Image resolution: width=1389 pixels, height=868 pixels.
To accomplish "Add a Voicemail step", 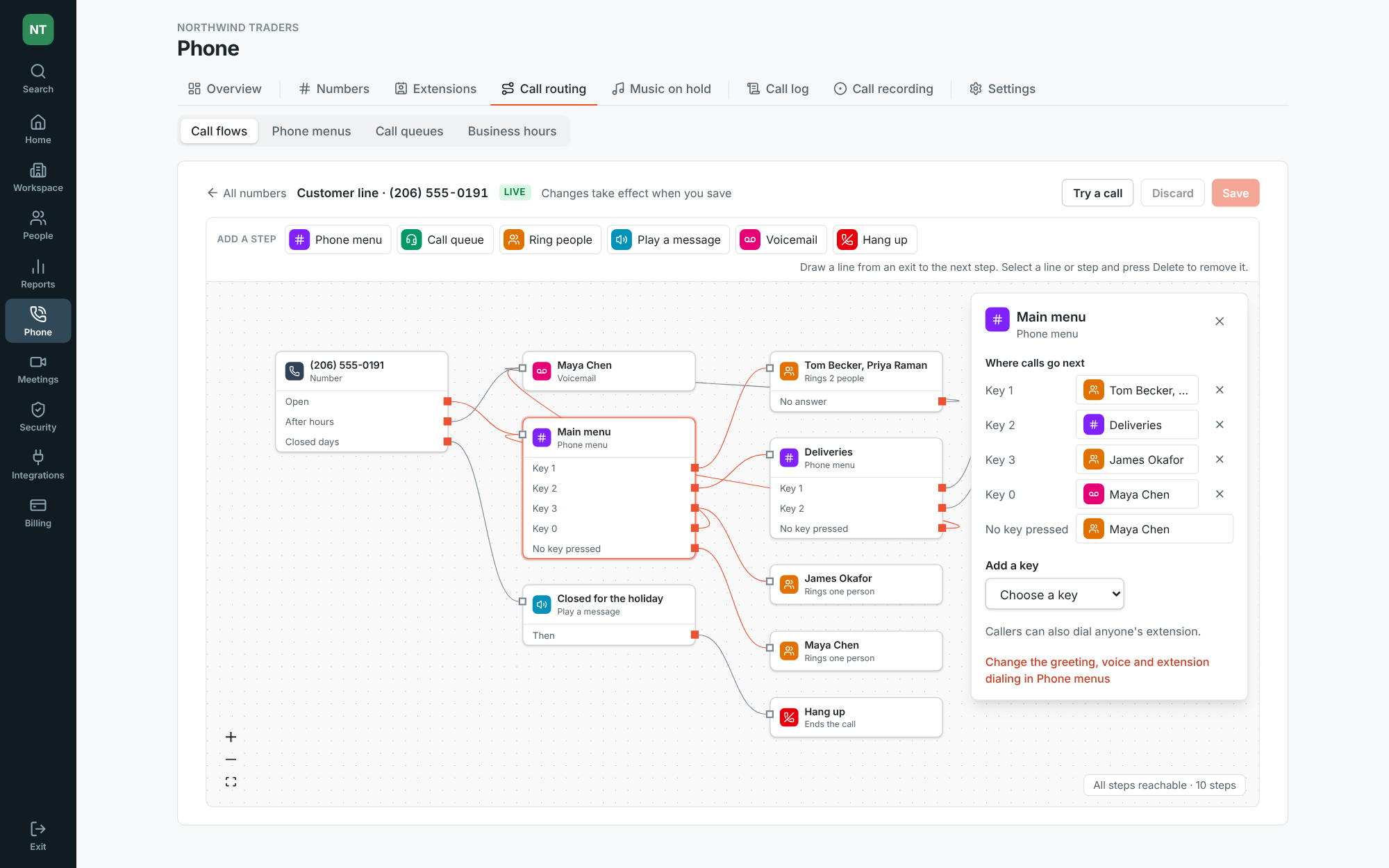I will (x=781, y=240).
